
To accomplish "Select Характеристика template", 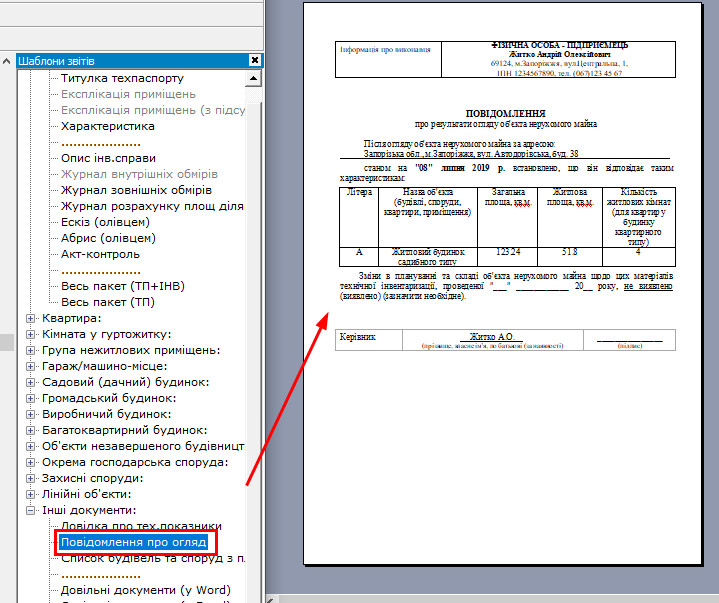I will point(108,126).
